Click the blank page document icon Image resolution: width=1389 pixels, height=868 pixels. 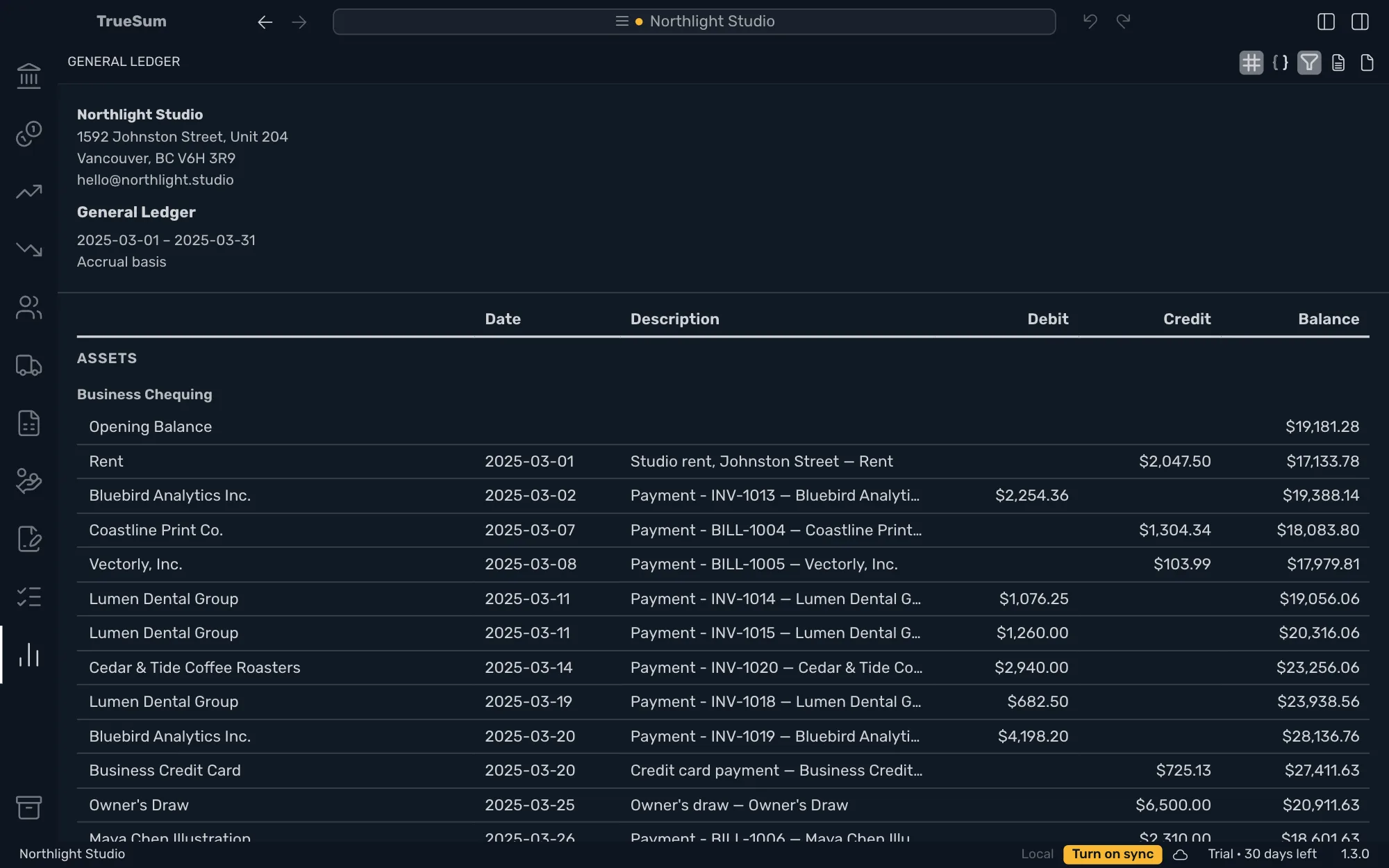point(1367,62)
